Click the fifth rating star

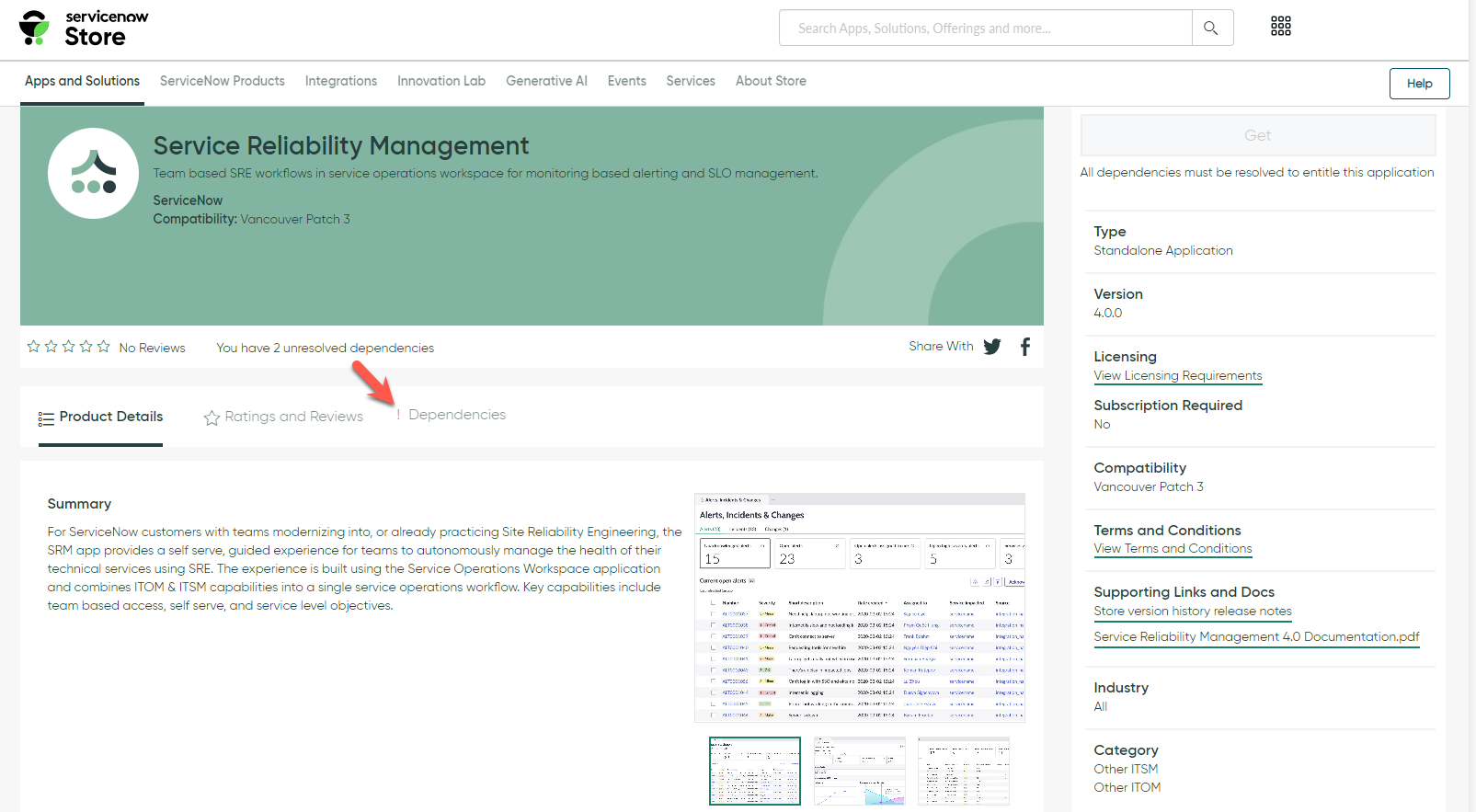coord(104,347)
